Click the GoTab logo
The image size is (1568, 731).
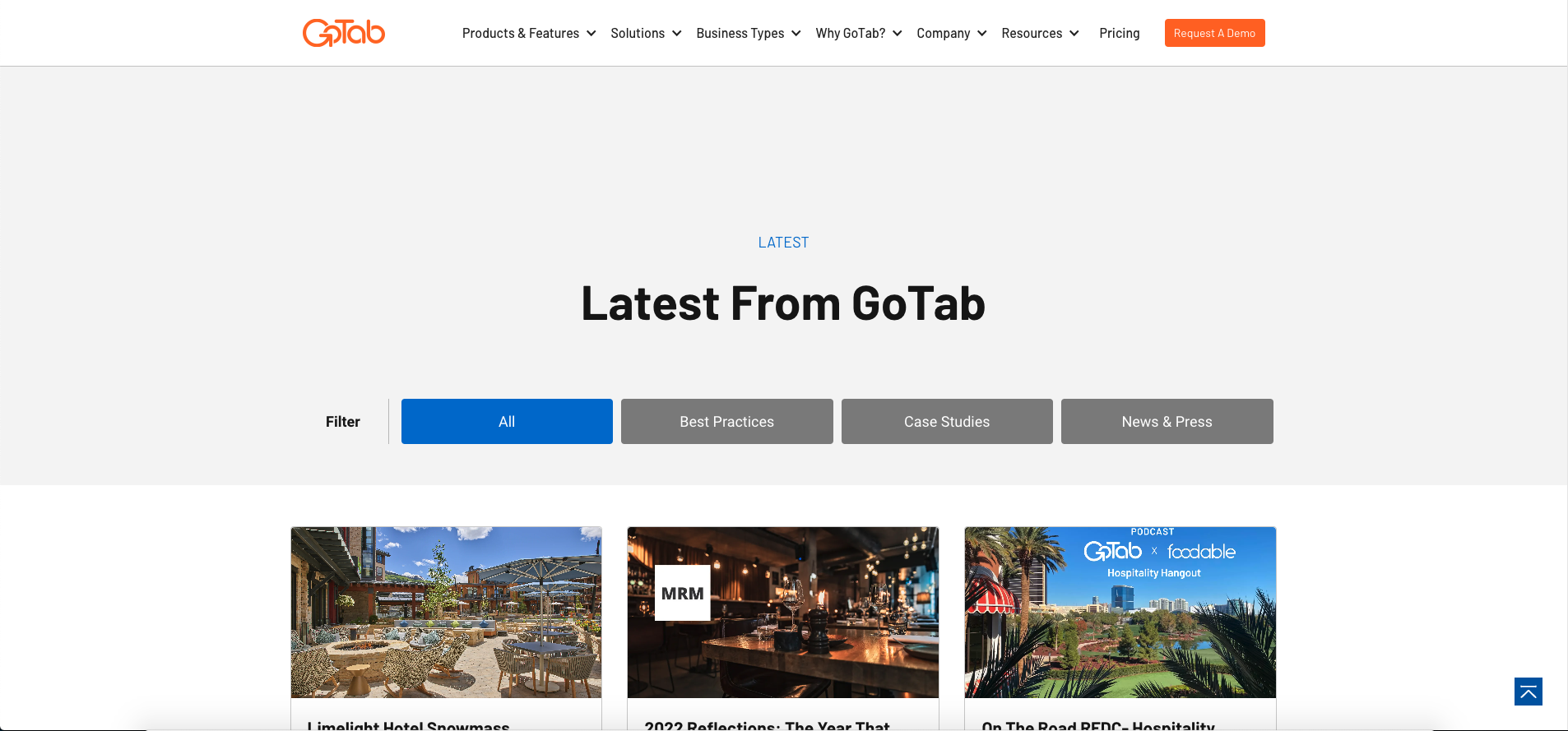[344, 33]
